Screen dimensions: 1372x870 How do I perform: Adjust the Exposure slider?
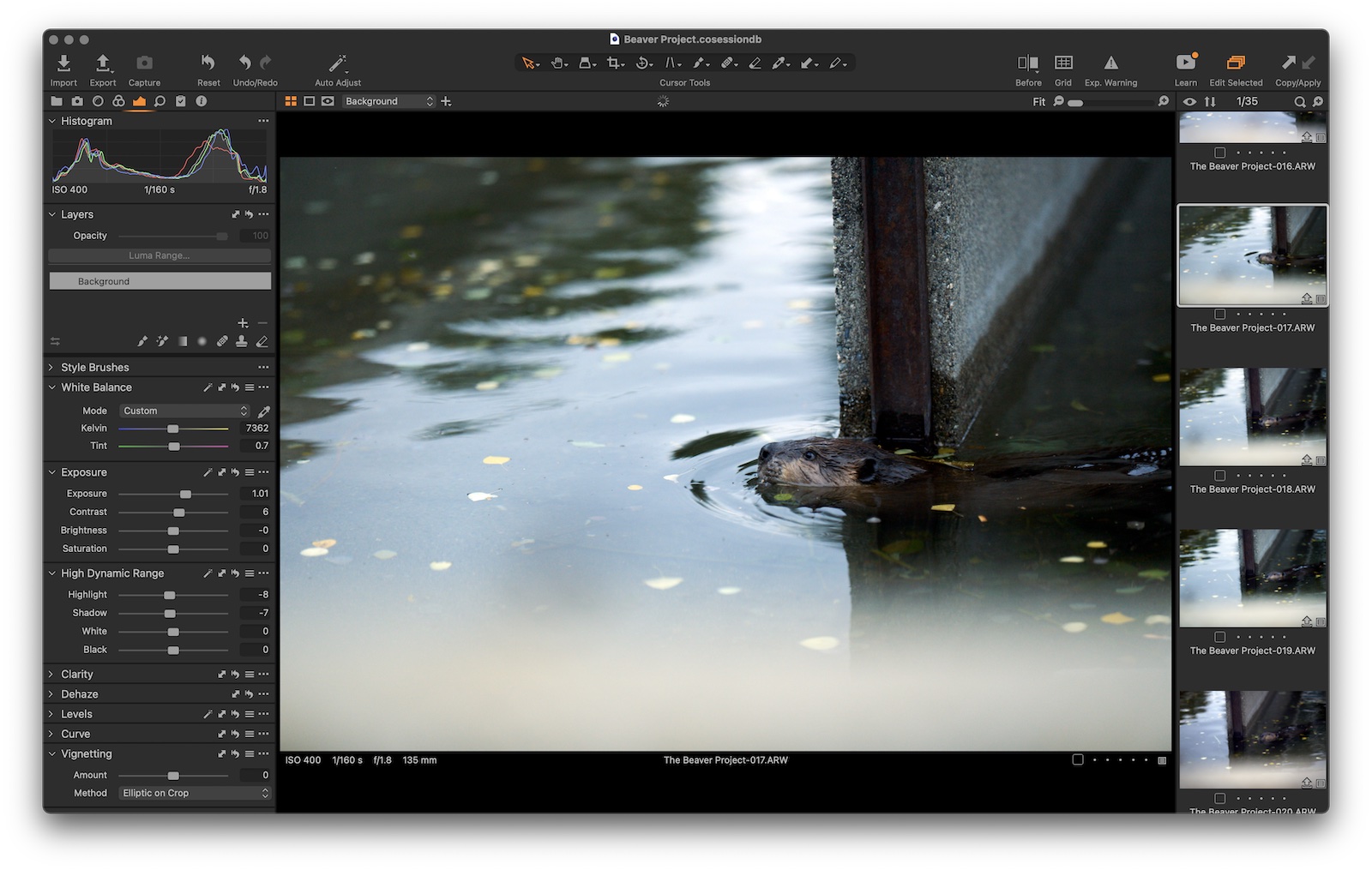pos(173,495)
